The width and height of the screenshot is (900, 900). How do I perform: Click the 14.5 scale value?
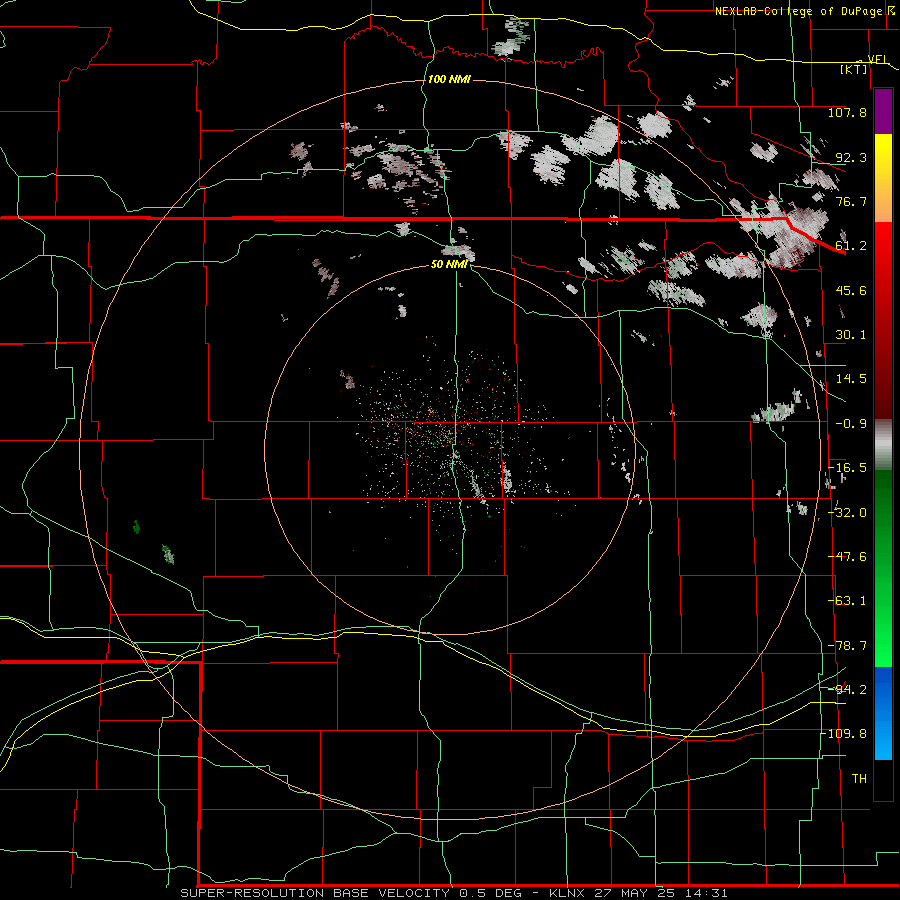(851, 379)
